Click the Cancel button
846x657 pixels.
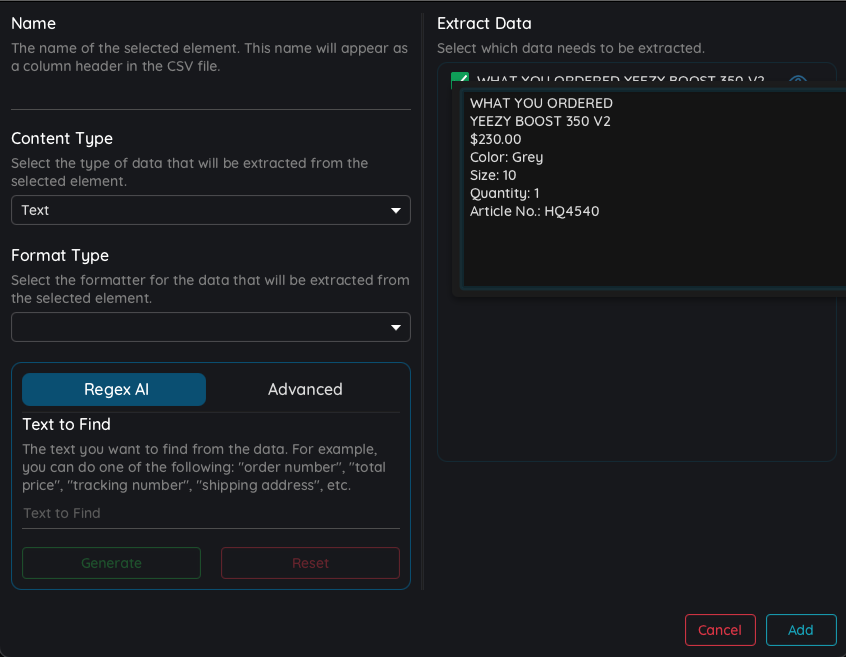720,630
